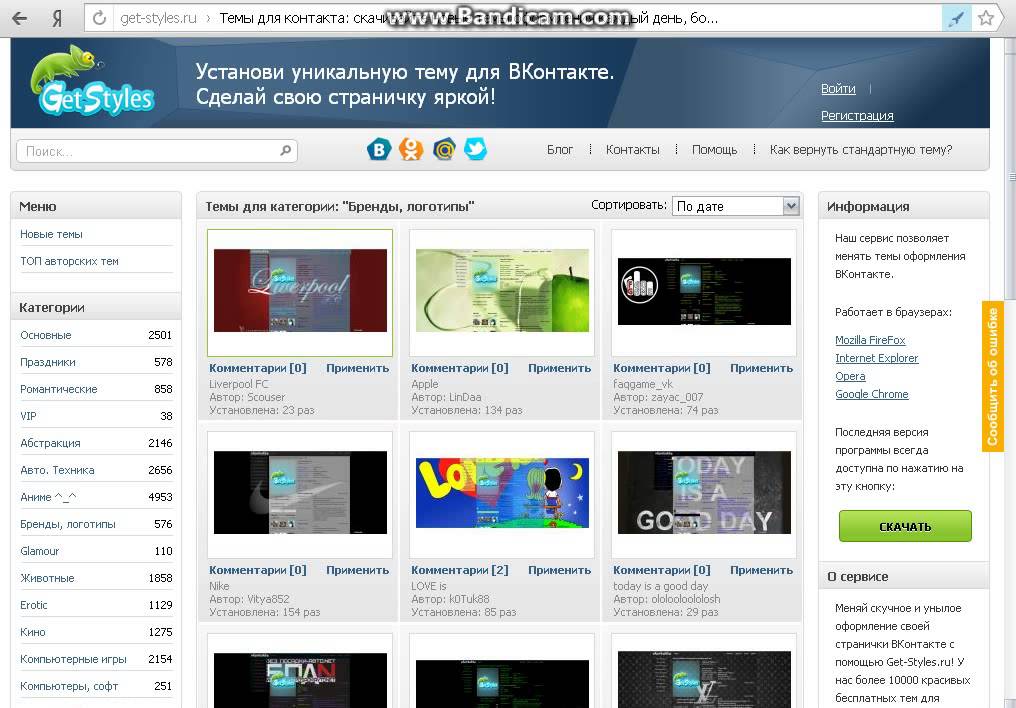Open comments for the 'LOVE is' theme
This screenshot has width=1016, height=708.
coord(460,570)
